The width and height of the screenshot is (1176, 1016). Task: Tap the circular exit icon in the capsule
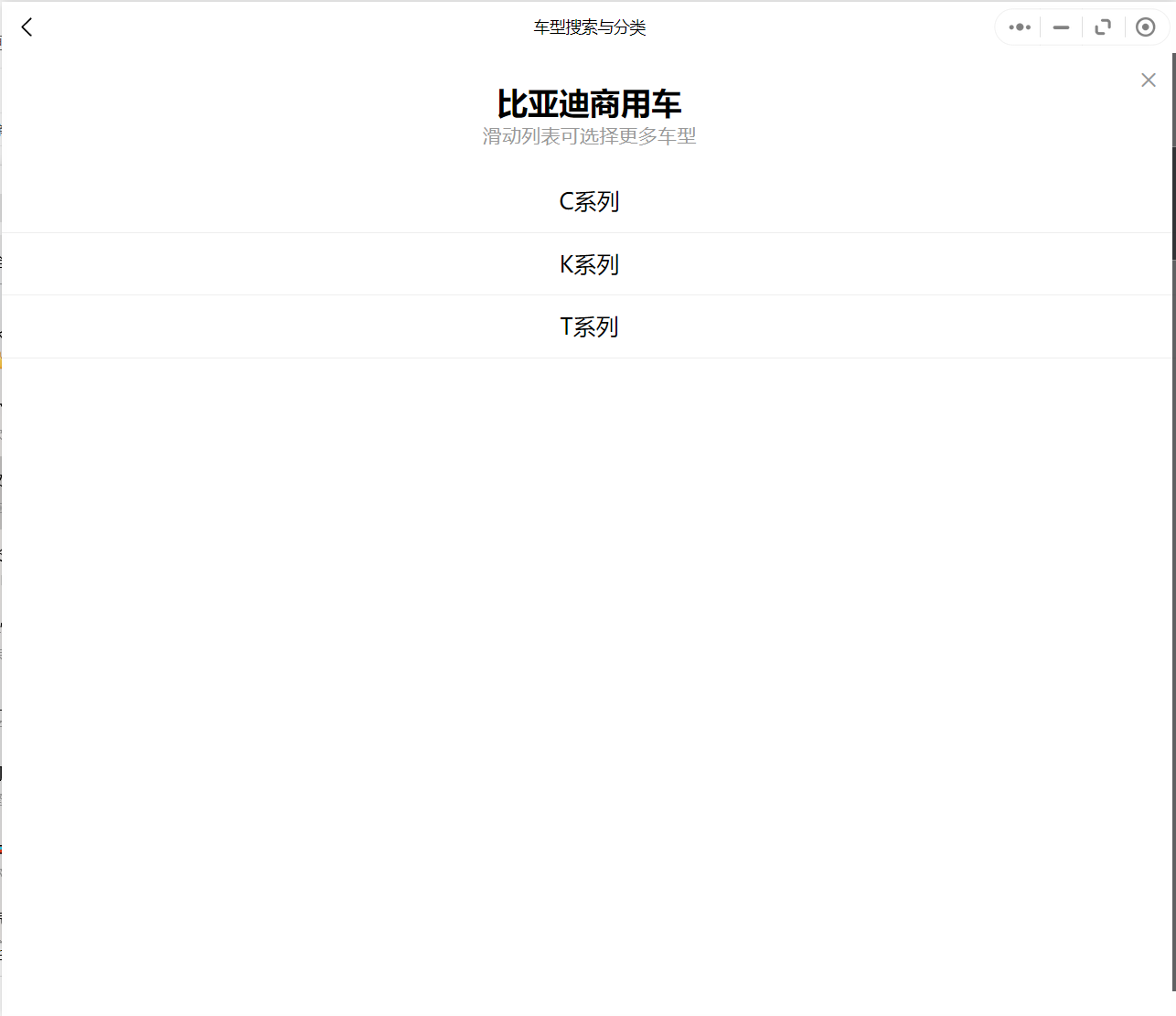pyautogui.click(x=1145, y=27)
